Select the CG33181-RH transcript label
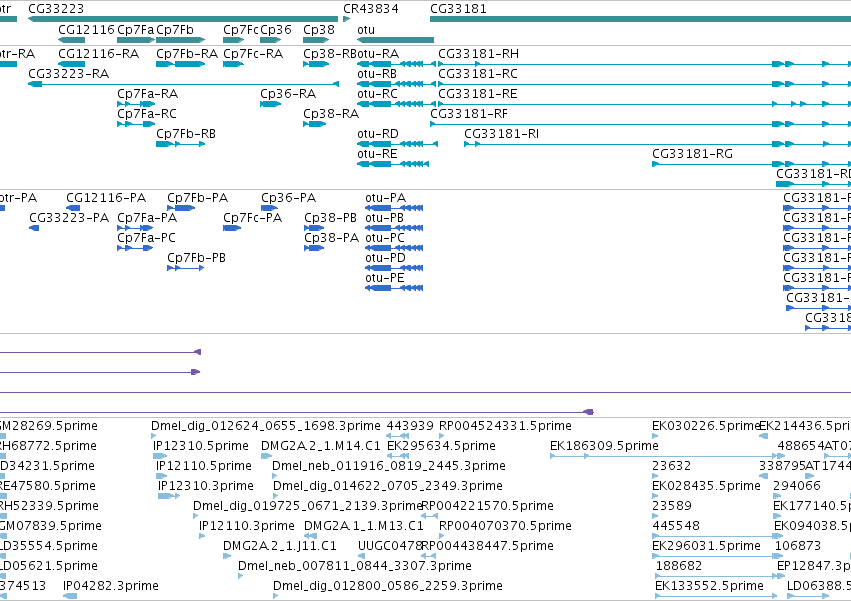This screenshot has width=851, height=601. tap(478, 54)
